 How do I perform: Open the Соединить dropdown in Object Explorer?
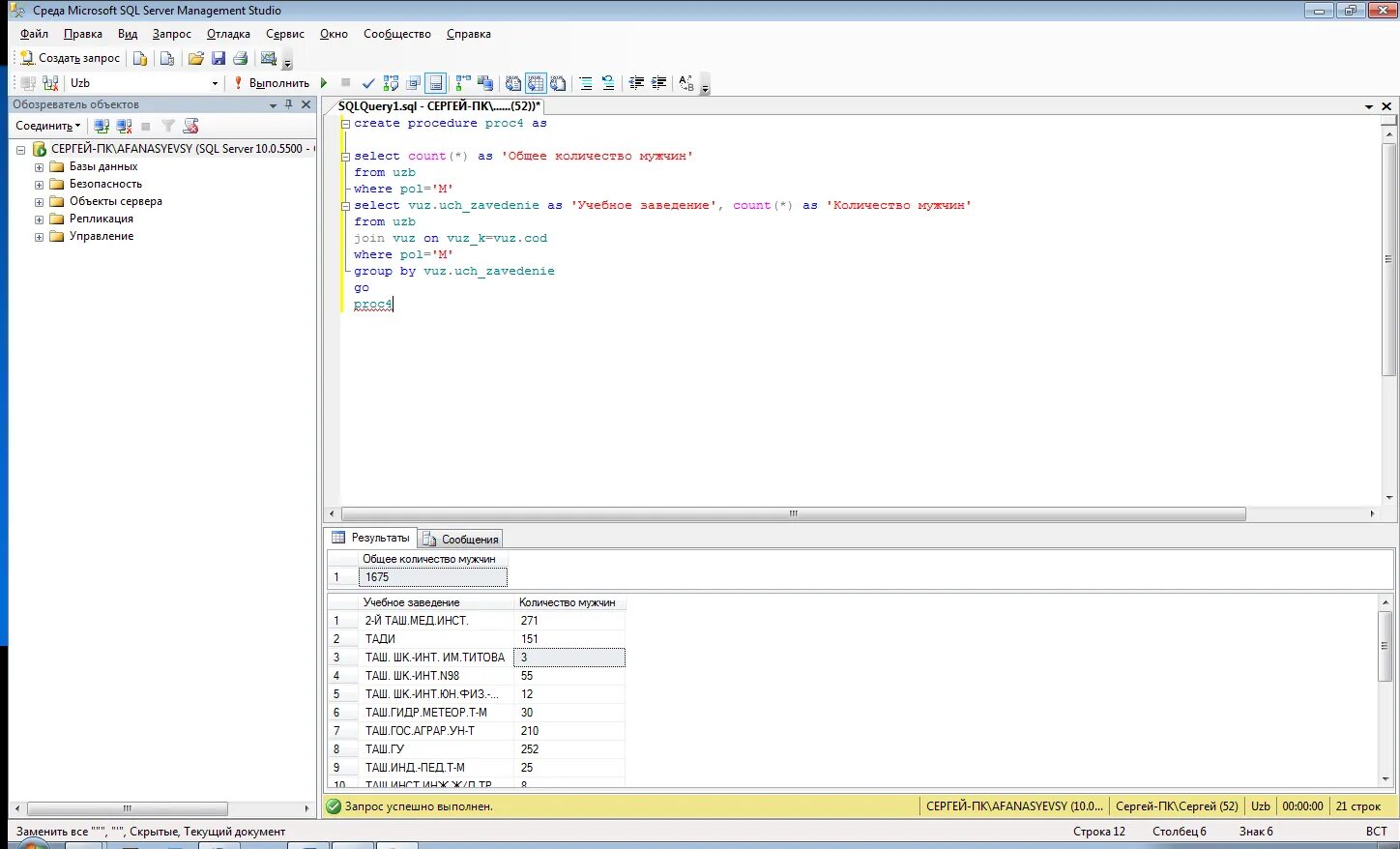pos(47,126)
